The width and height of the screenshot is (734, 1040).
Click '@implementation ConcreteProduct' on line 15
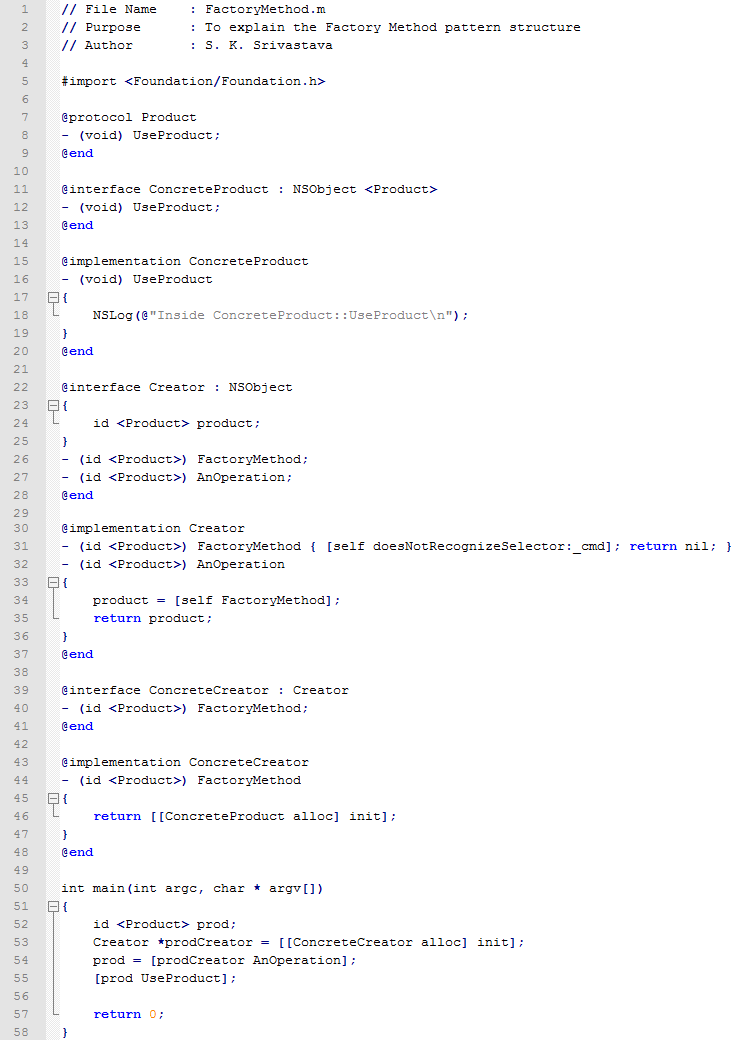[185, 261]
